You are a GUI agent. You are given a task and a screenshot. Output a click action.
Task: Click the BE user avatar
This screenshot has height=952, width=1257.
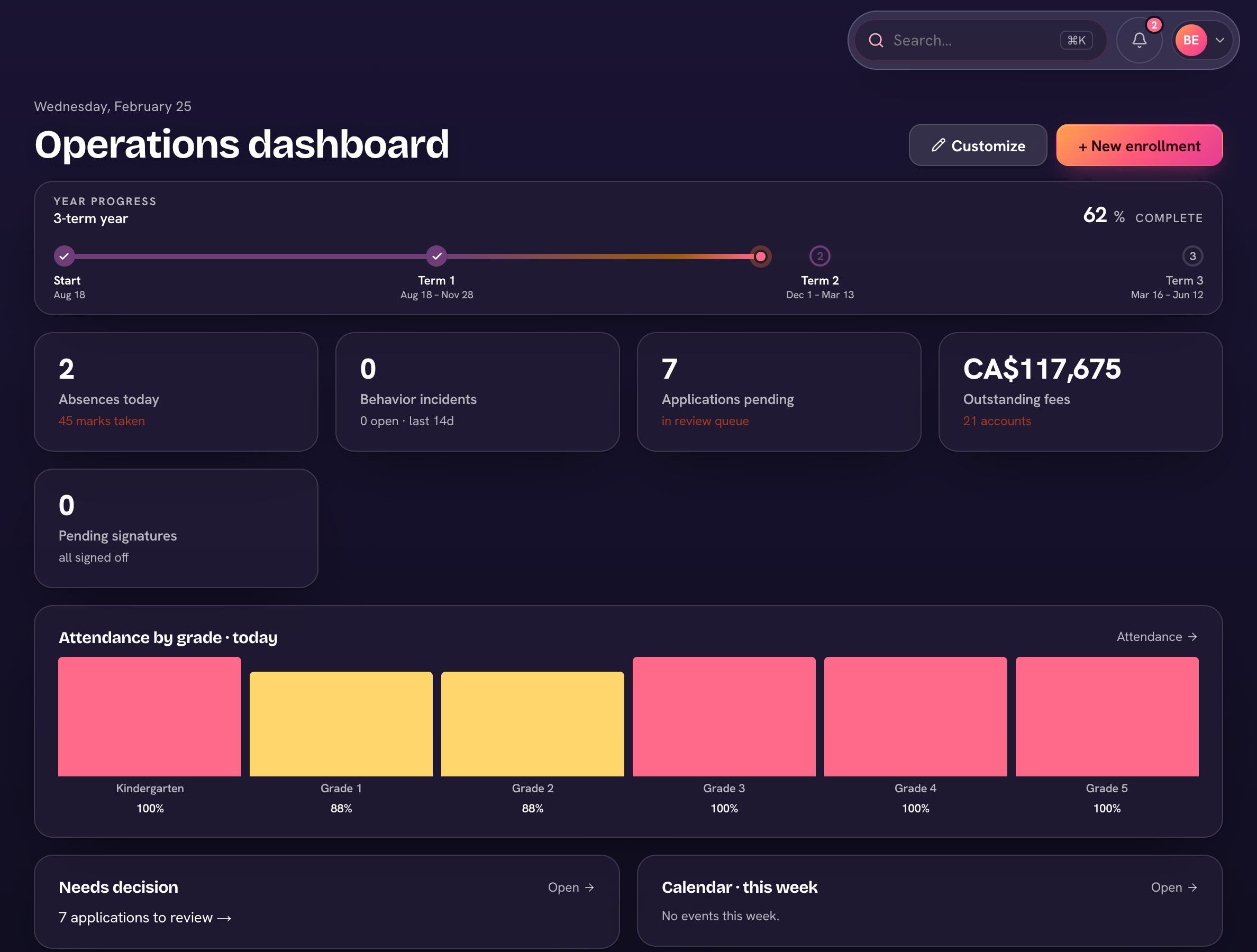click(1190, 40)
